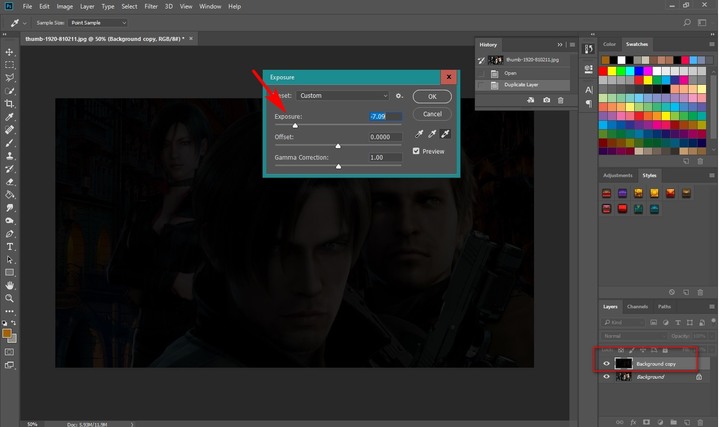Screen dimensions: 720x427
Task: Select the Move tool
Action: point(10,52)
